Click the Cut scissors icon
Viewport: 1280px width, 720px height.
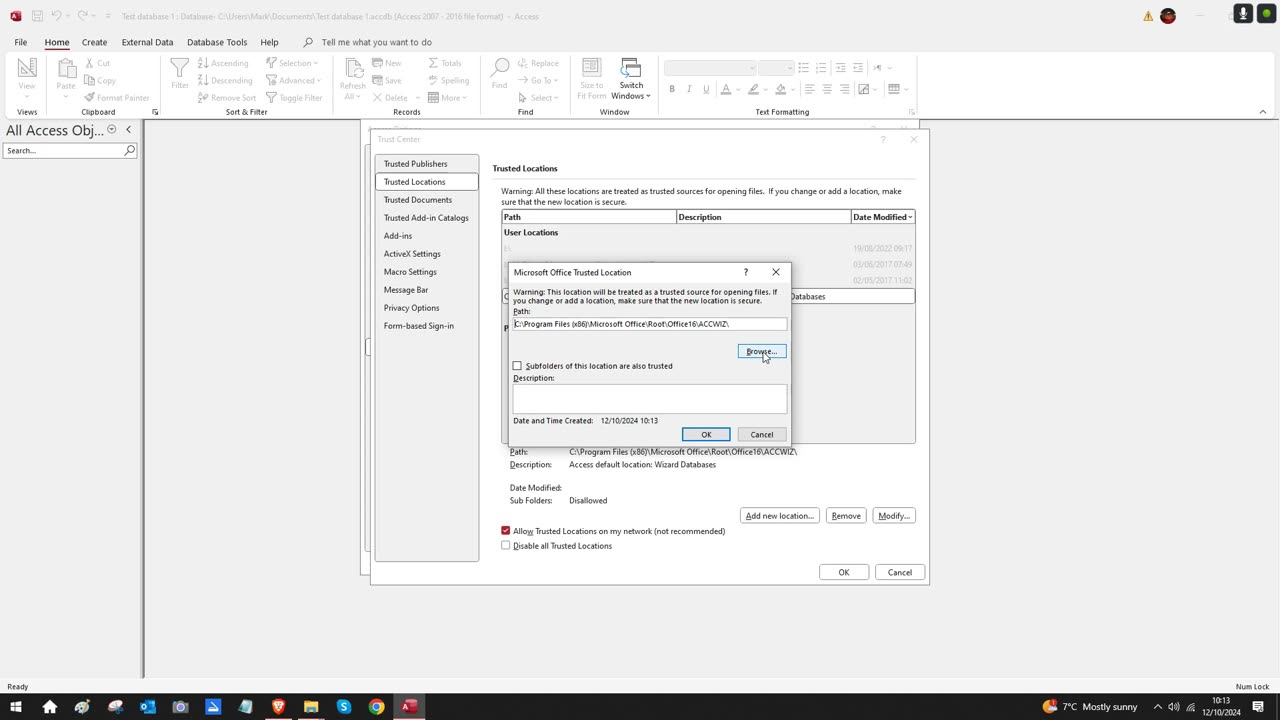(x=90, y=63)
